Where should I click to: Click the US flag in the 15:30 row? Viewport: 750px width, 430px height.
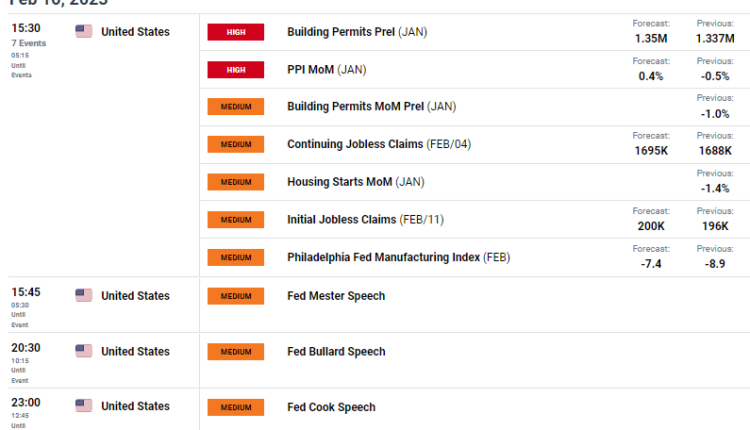coord(84,31)
